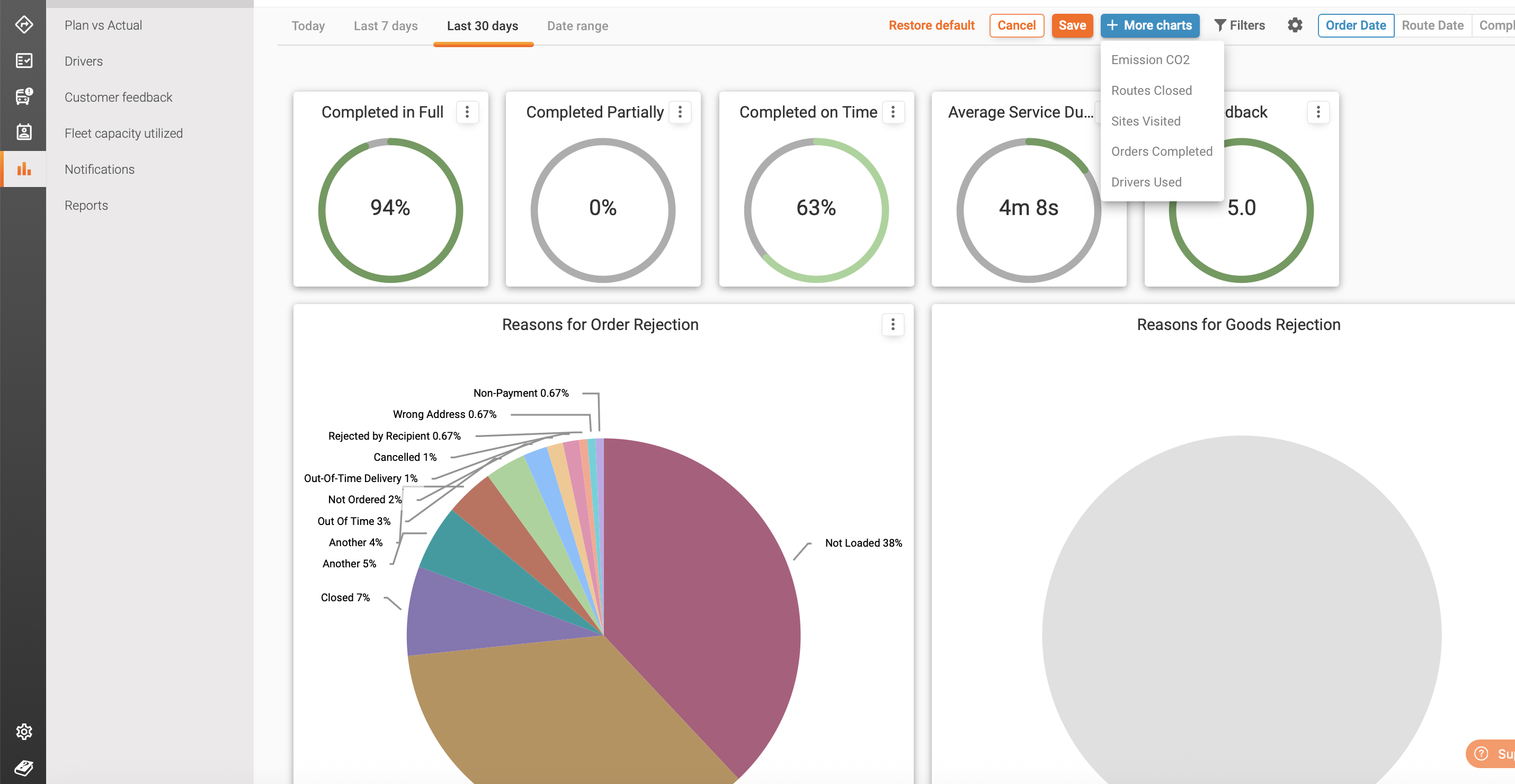Select Emission CO2 from More charts list
The width and height of the screenshot is (1515, 784).
click(x=1150, y=60)
